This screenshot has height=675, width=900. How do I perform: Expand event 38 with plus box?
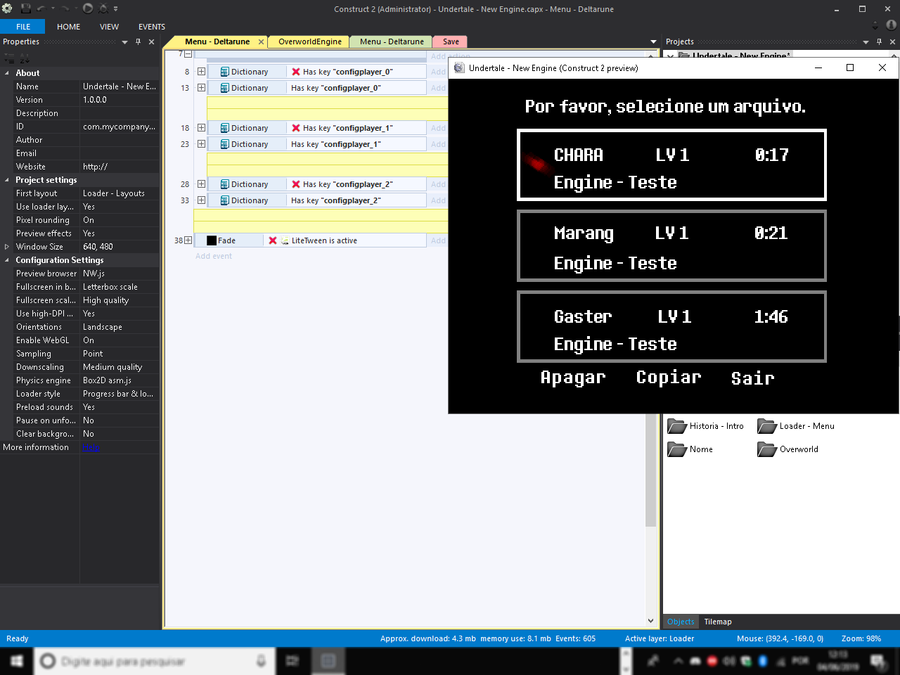[188, 240]
